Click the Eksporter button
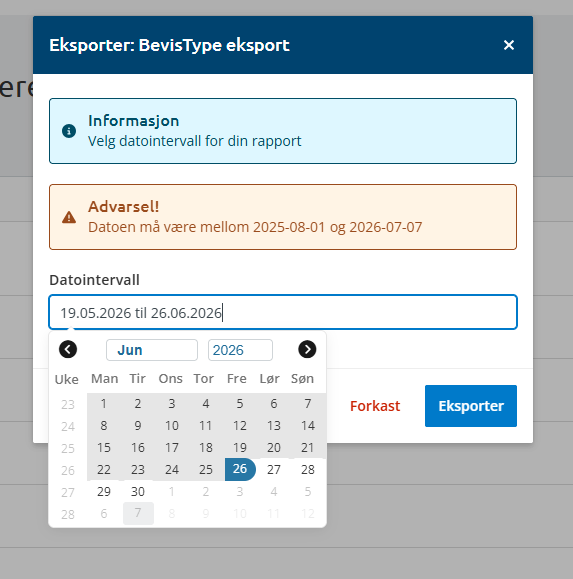Screen dimensions: 573x579 point(471,406)
